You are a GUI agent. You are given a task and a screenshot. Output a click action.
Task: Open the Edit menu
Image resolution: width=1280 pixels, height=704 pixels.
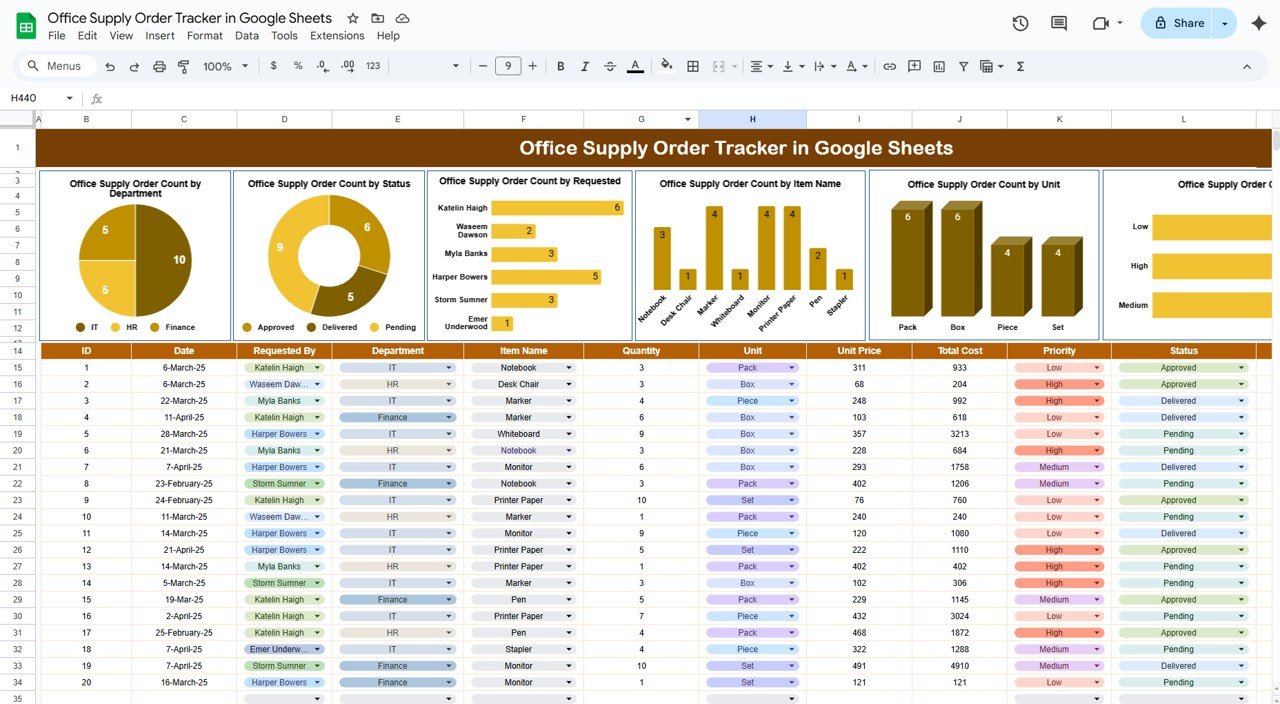click(x=88, y=36)
